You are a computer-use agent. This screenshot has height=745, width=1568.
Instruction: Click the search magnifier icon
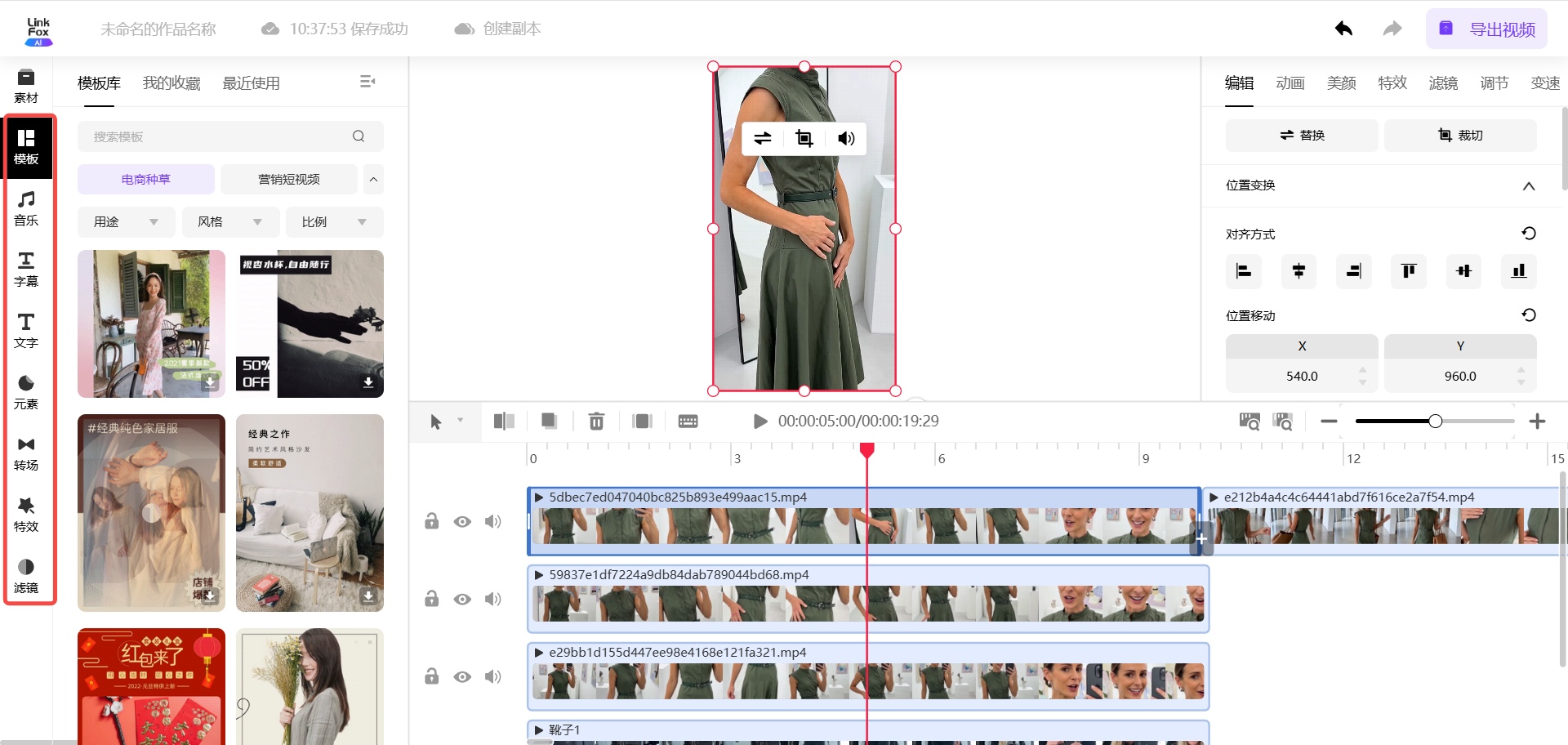[x=359, y=136]
